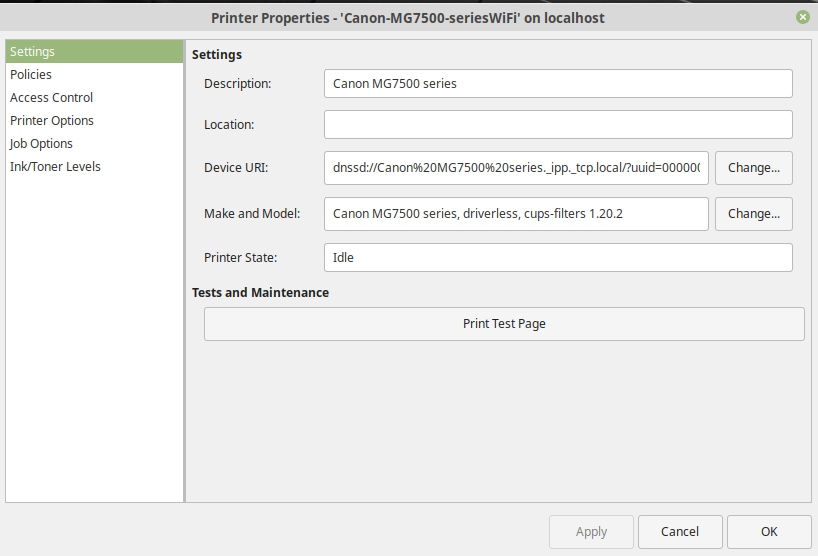The width and height of the screenshot is (818, 556).
Task: Click the Printer State field showing Idle
Action: (x=558, y=258)
